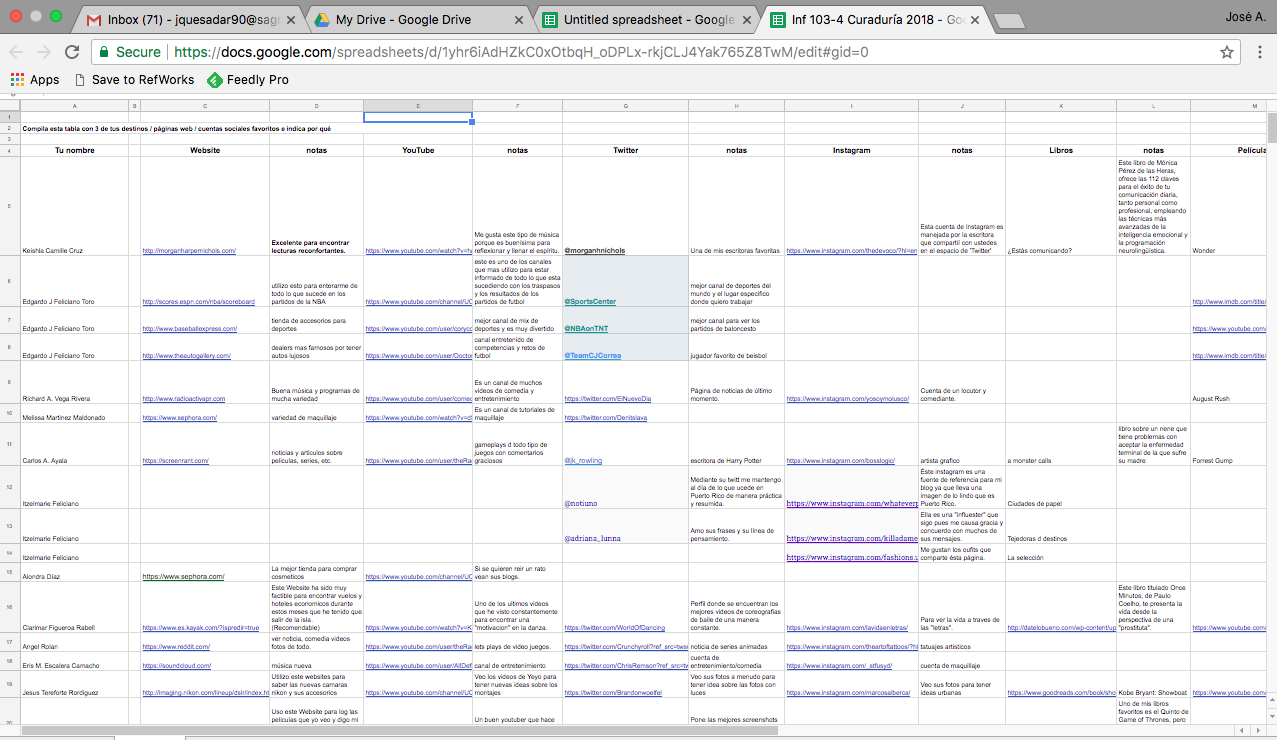
Task: Select the 'Melissa Martinez Maldonado' cell
Action: point(75,415)
